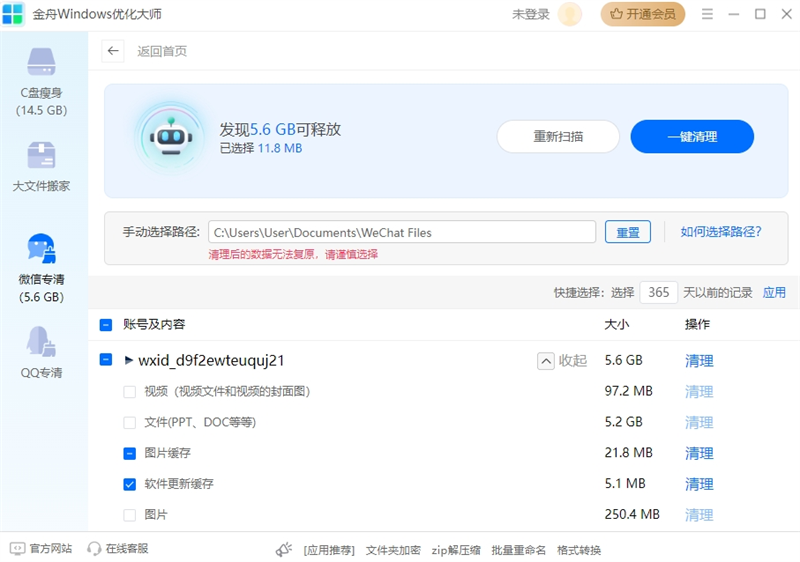Open the hamburger menu icon

pyautogui.click(x=707, y=14)
